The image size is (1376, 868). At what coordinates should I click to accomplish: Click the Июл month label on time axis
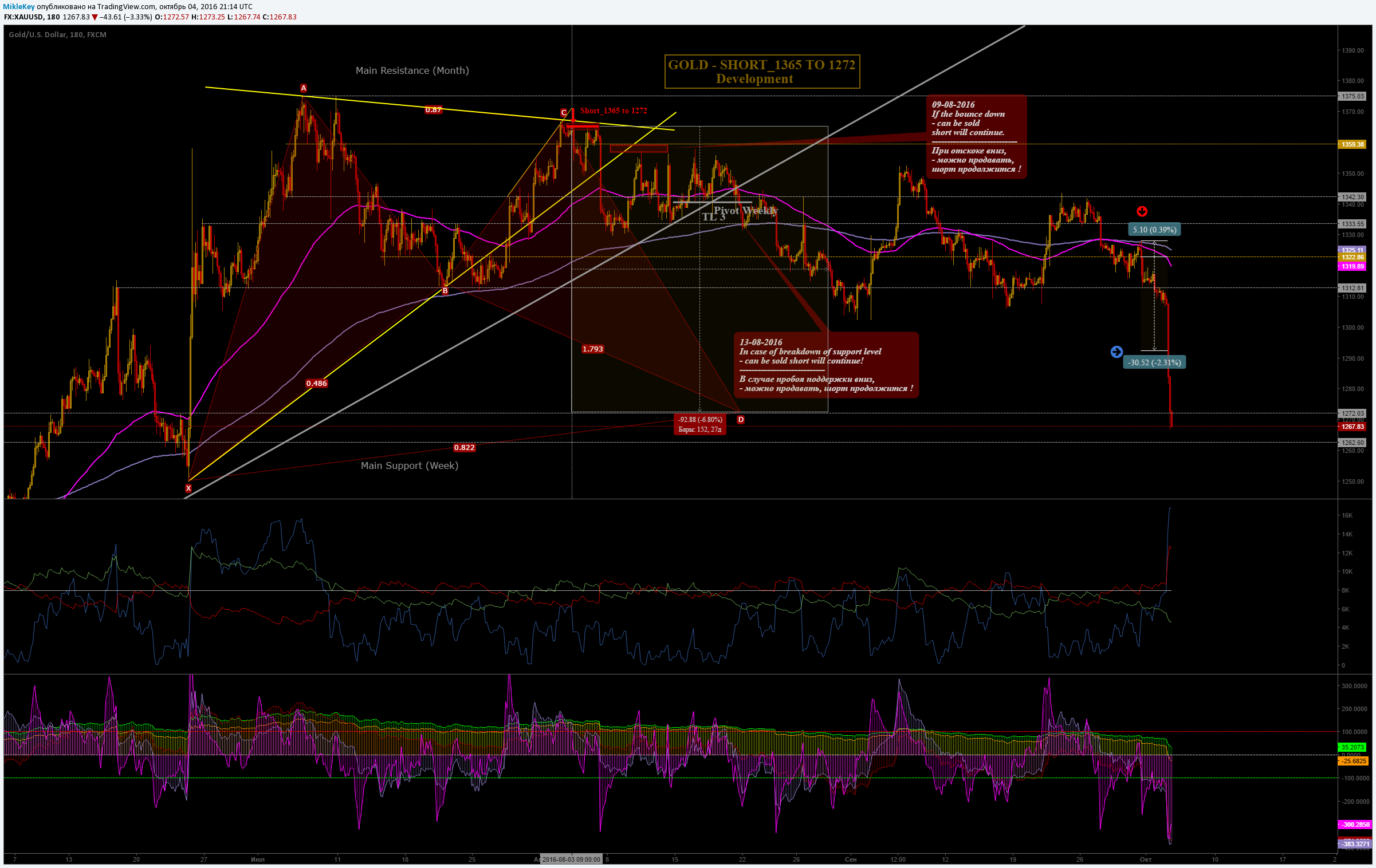point(258,859)
